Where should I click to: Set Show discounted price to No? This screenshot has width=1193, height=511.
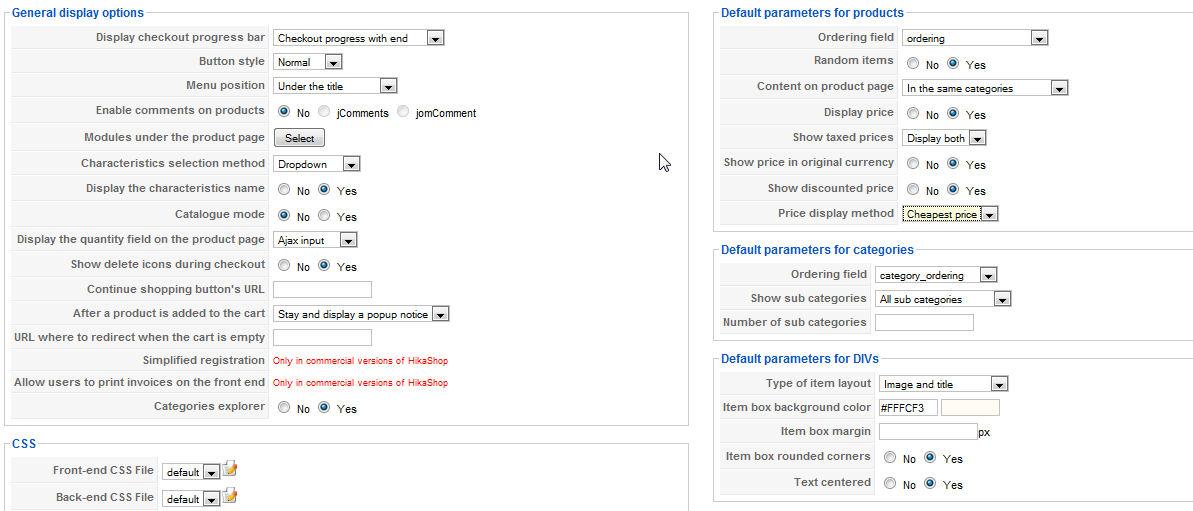pyautogui.click(x=912, y=189)
